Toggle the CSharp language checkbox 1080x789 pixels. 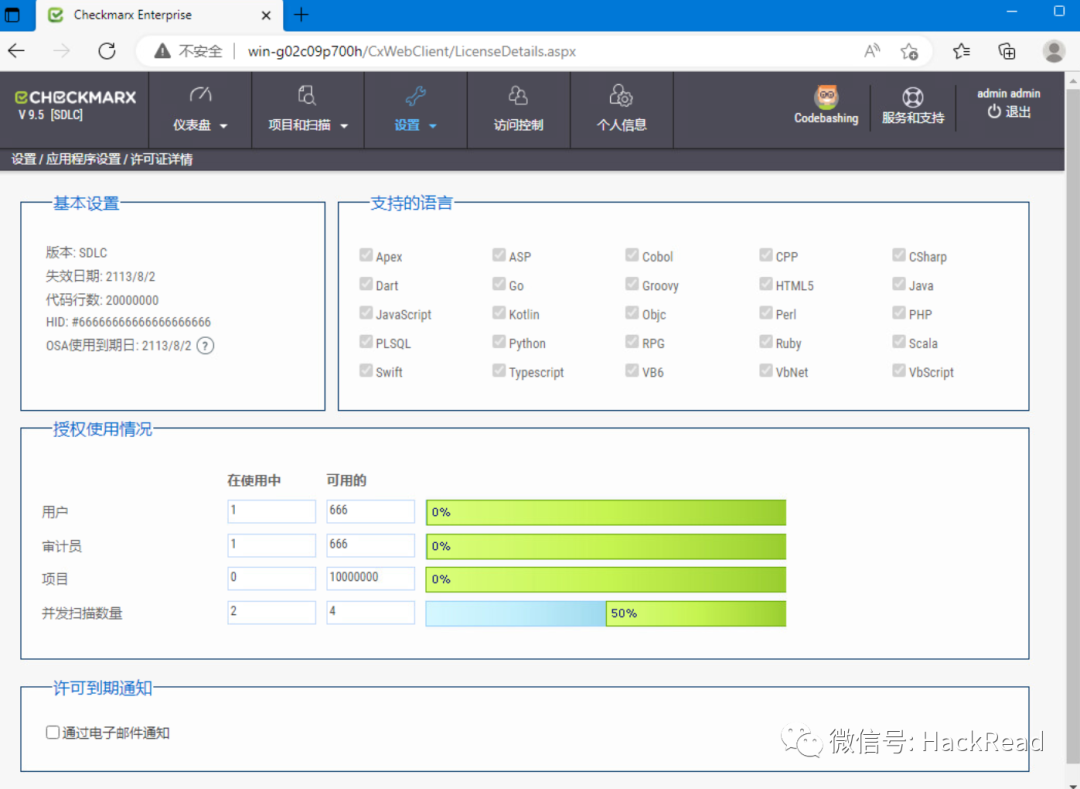898,255
